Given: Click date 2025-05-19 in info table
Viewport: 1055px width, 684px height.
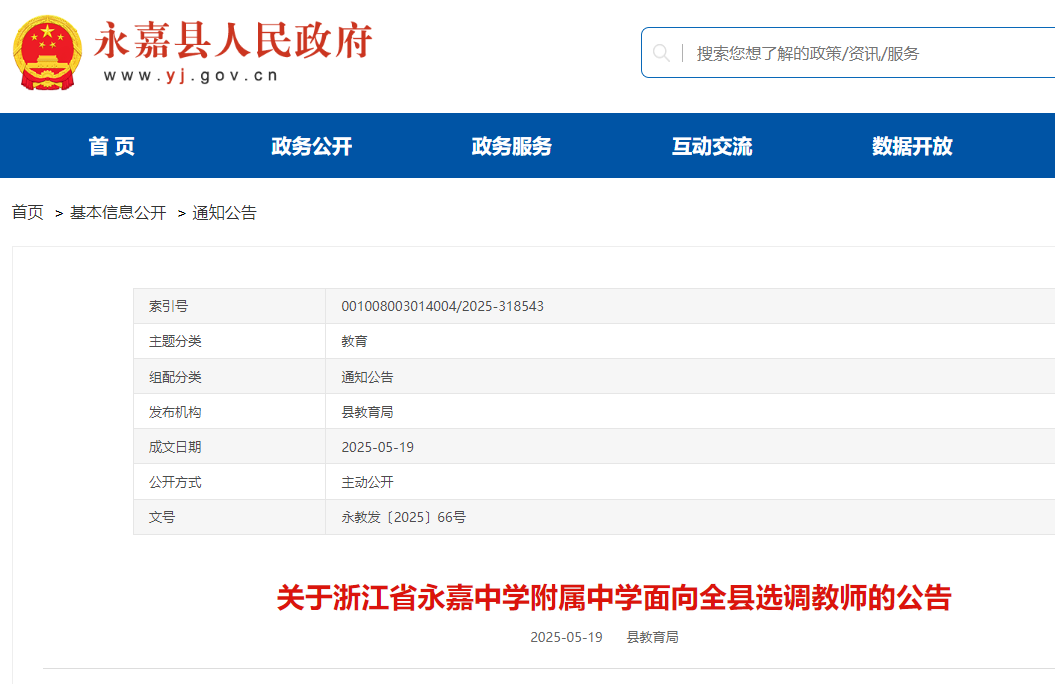Looking at the screenshot, I should [x=377, y=447].
